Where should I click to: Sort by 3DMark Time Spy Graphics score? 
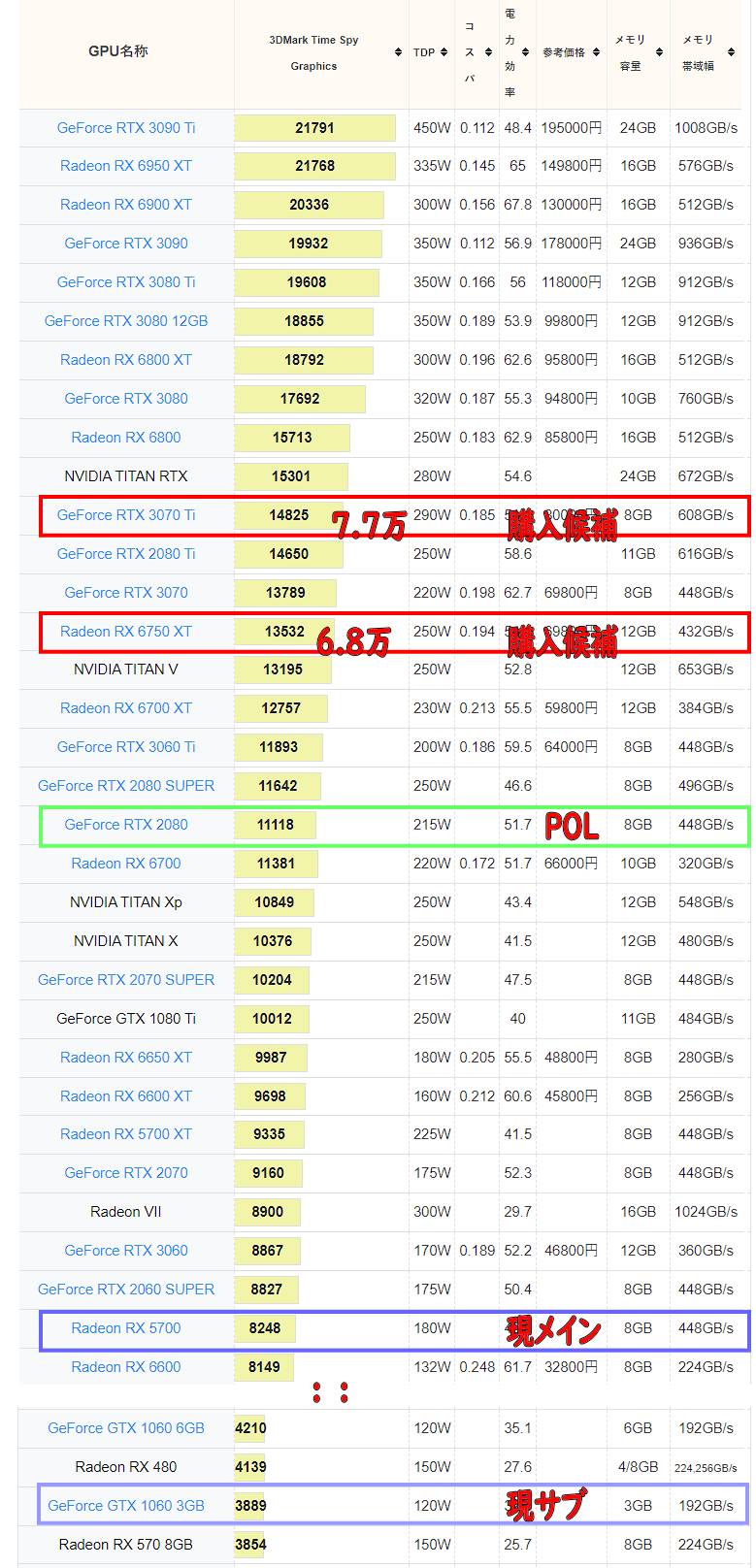(x=398, y=52)
